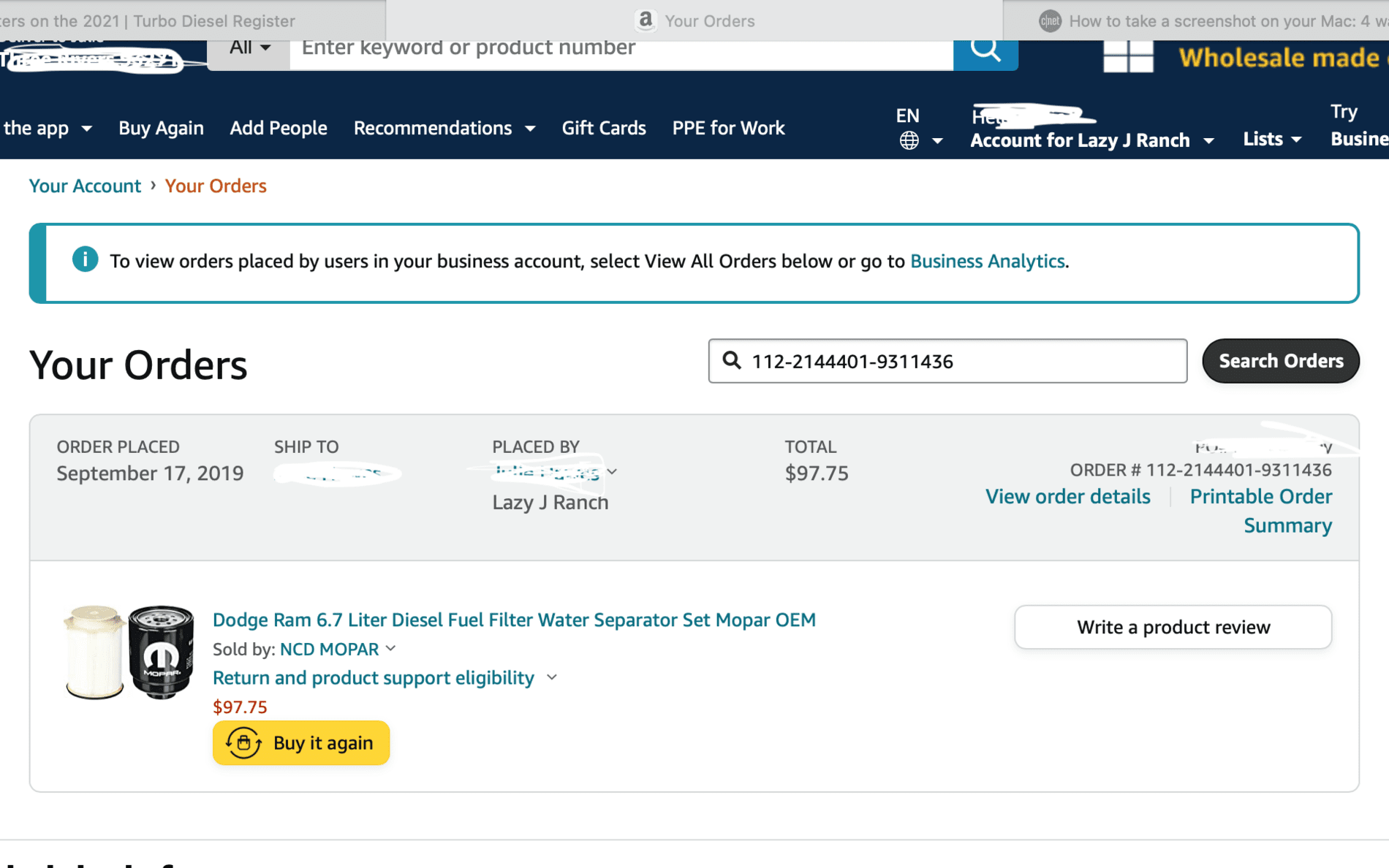Open View order details
Screen dimensions: 1389x868
point(1067,496)
